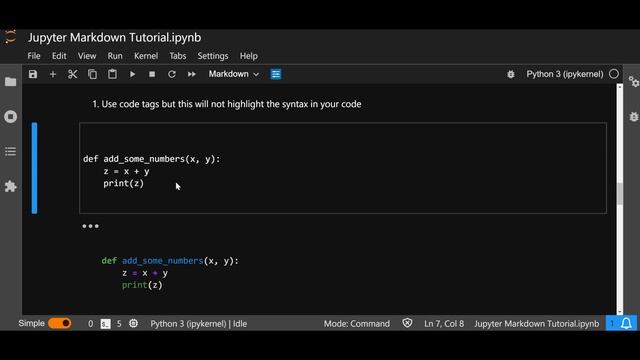Click the Ln 7, Col 8 indicator
This screenshot has height=360, width=640.
pyautogui.click(x=444, y=324)
